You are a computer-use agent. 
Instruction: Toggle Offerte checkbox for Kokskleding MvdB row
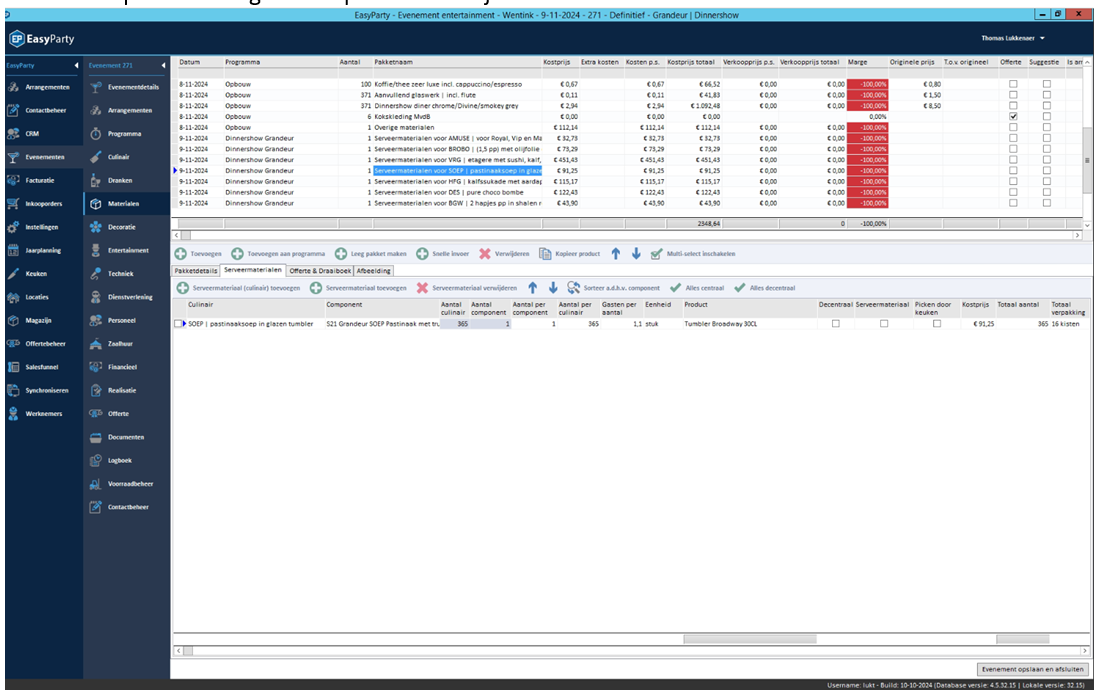1012,116
